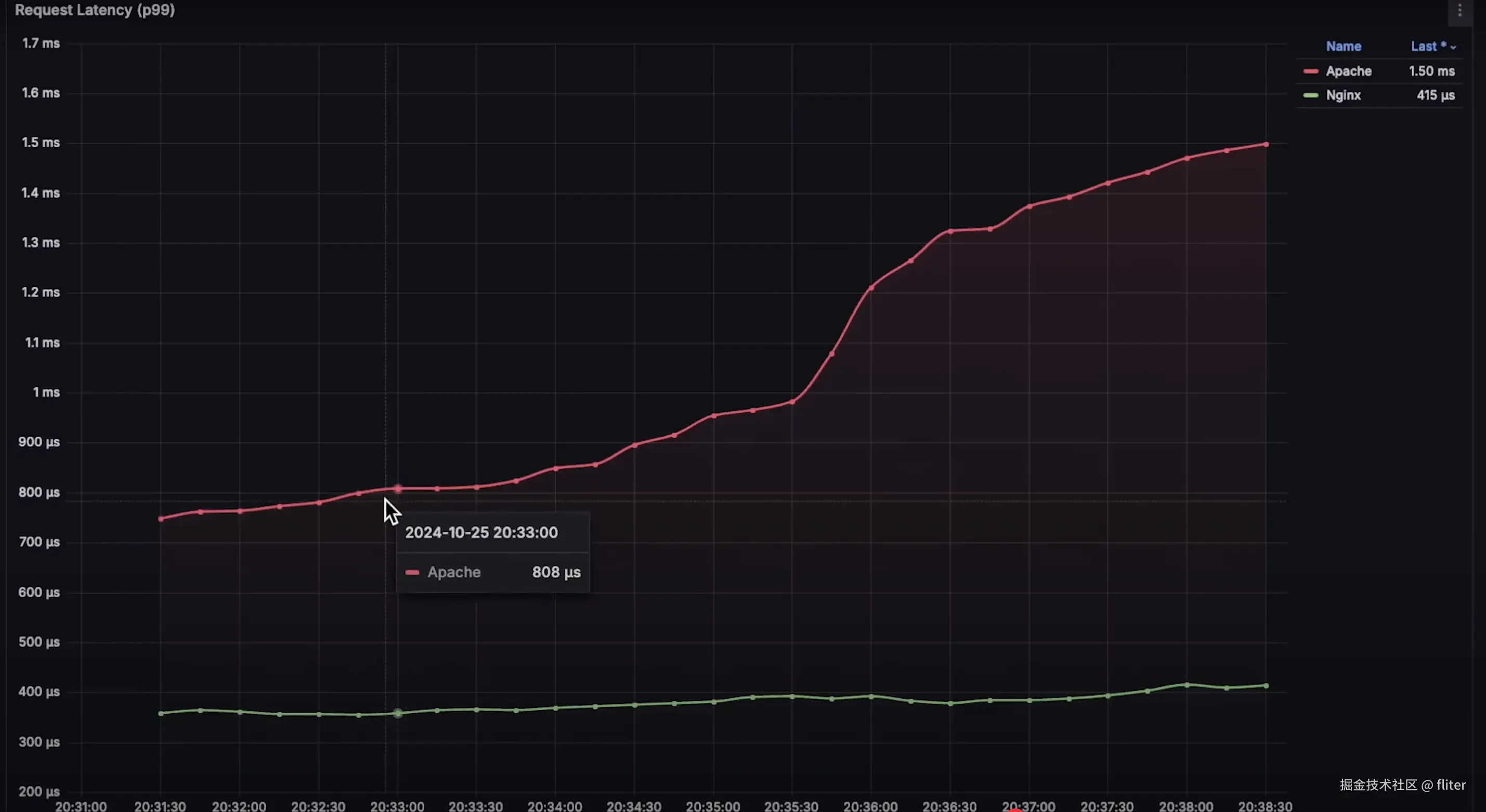
Task: Click the sort chevron next to Last *
Action: pos(1453,48)
